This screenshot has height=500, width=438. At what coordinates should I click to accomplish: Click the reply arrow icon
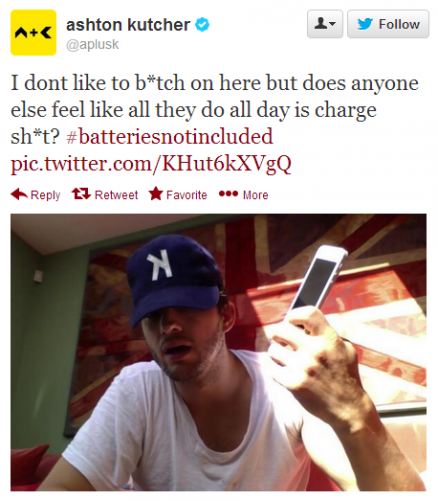point(19,194)
